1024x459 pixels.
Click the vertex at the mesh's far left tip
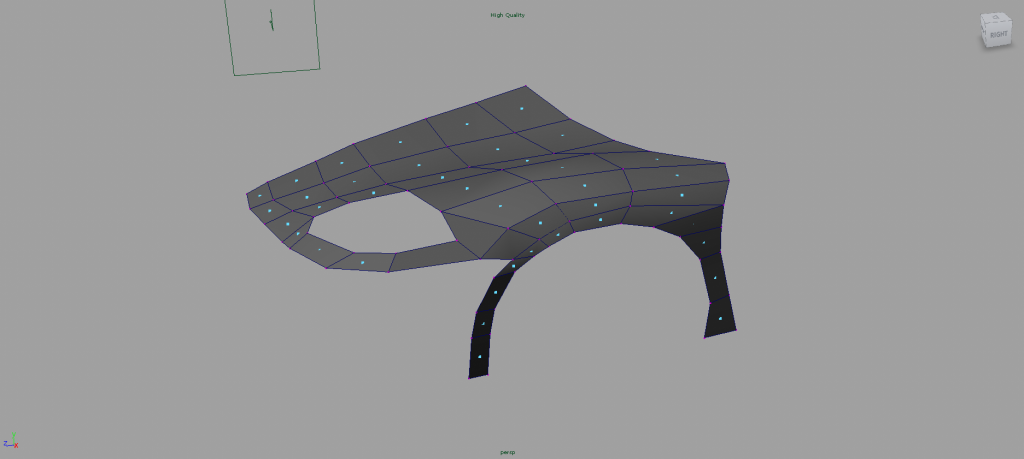point(247,195)
